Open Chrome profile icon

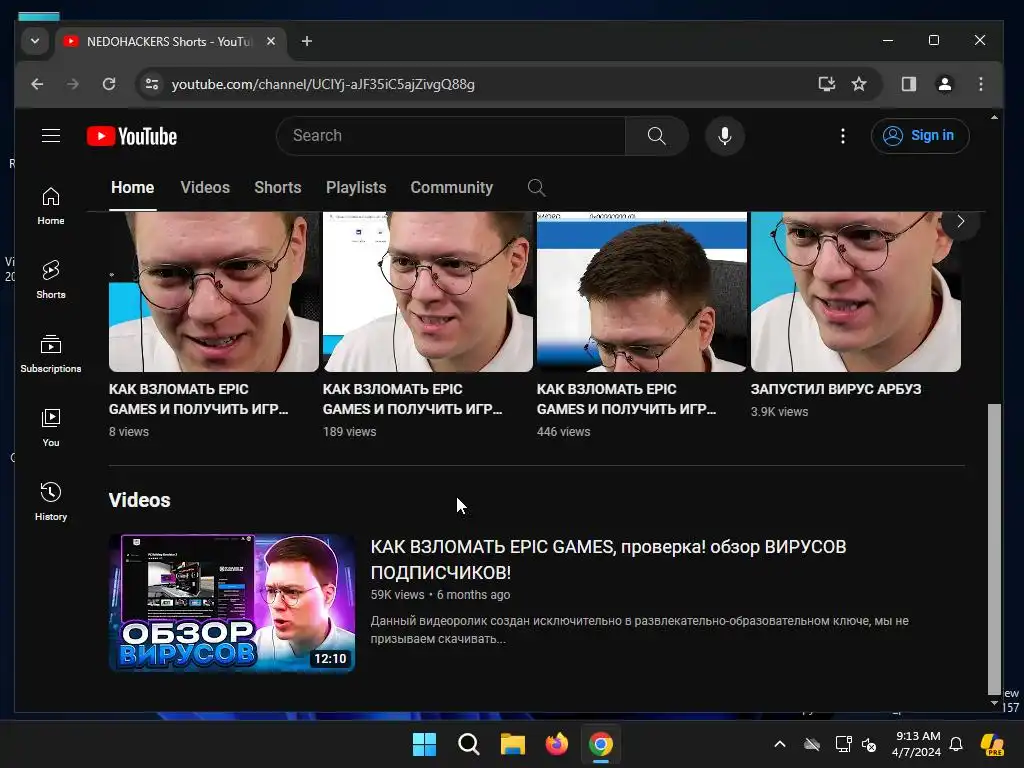coord(944,84)
